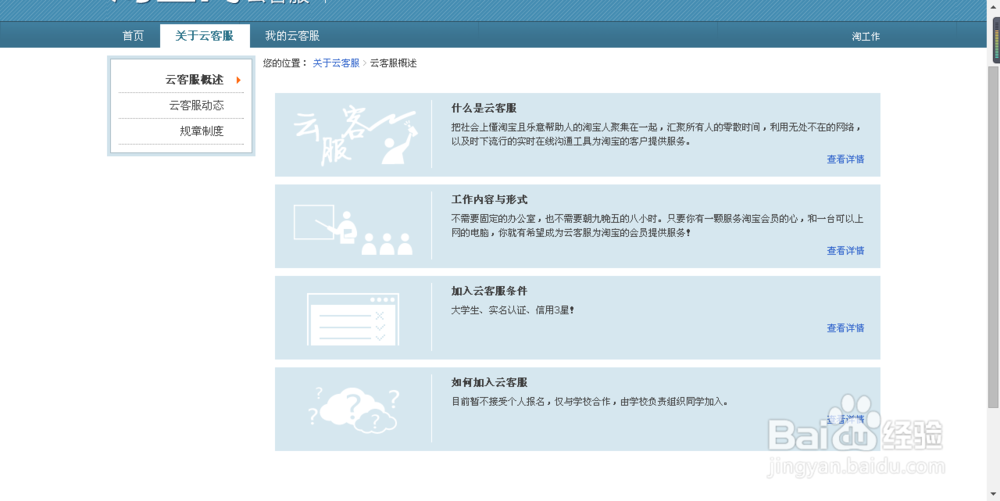Image resolution: width=1000 pixels, height=501 pixels.
Task: Click the teacher and whiteboard illustration
Action: [x=353, y=229]
